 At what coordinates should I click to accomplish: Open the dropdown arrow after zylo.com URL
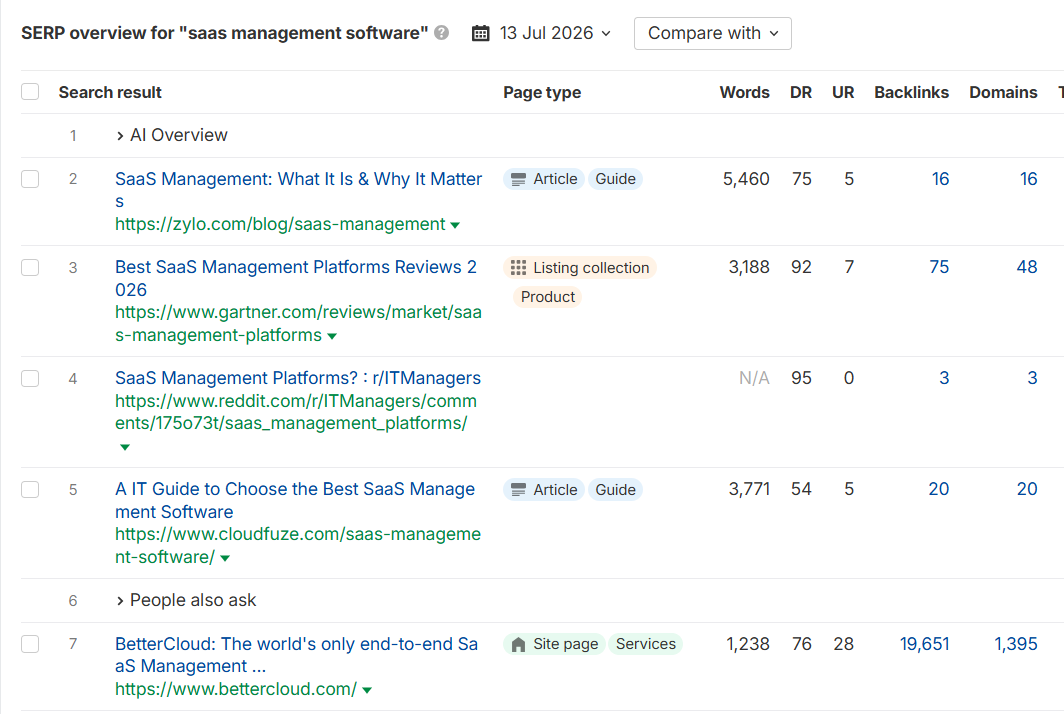455,225
